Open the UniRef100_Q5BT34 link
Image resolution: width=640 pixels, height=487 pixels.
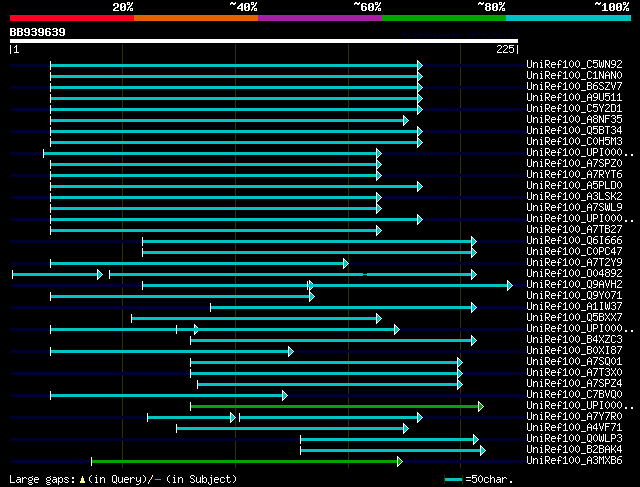click(574, 130)
